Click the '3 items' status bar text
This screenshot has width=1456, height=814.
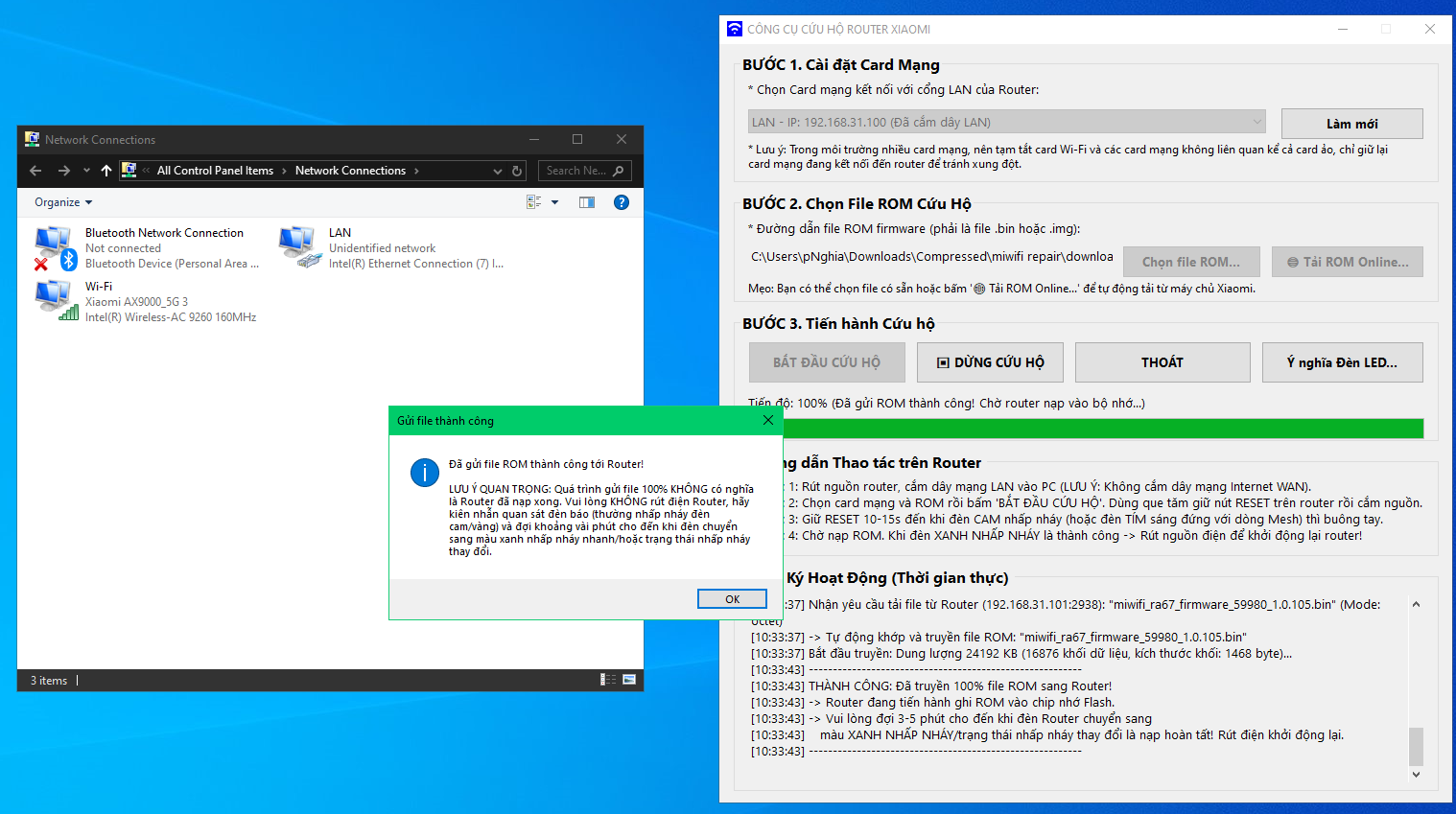pos(49,681)
